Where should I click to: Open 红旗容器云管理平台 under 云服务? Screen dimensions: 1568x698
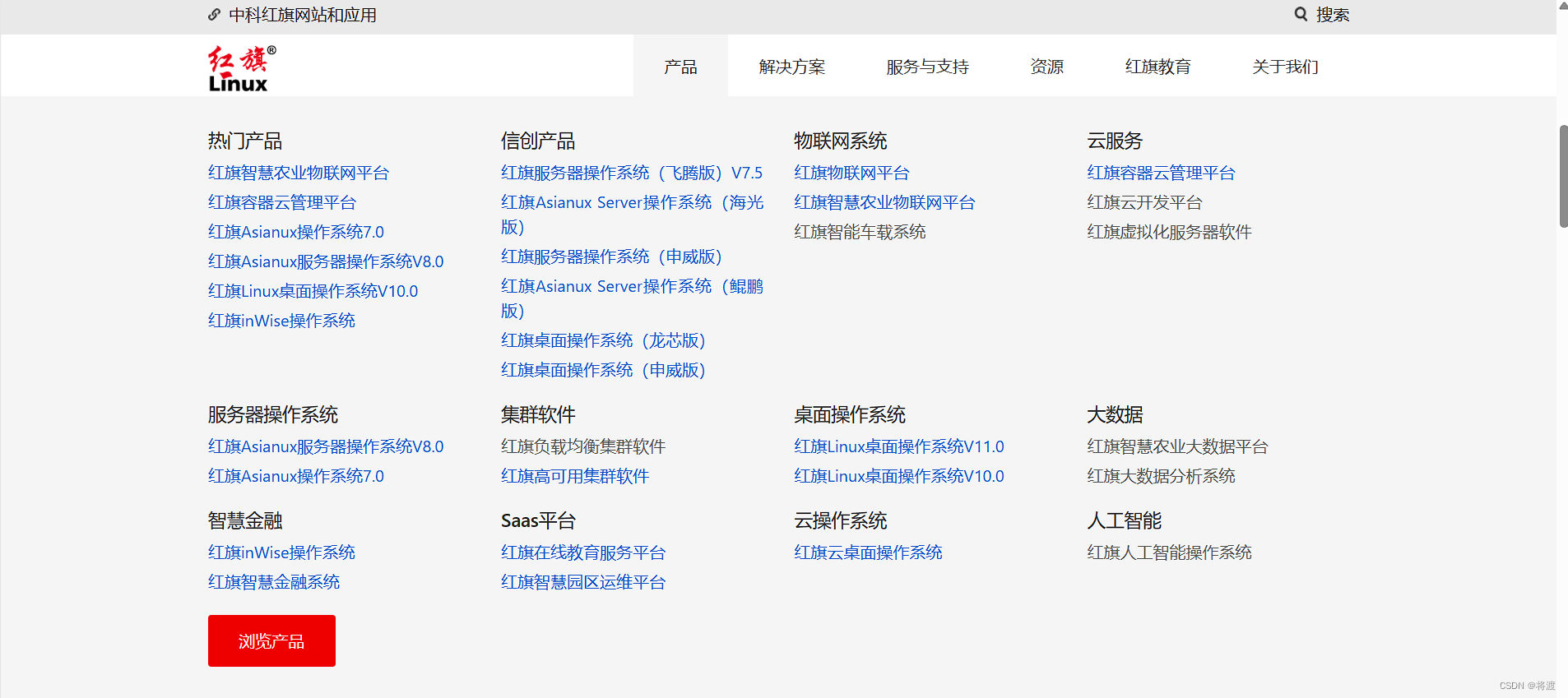click(x=1161, y=173)
